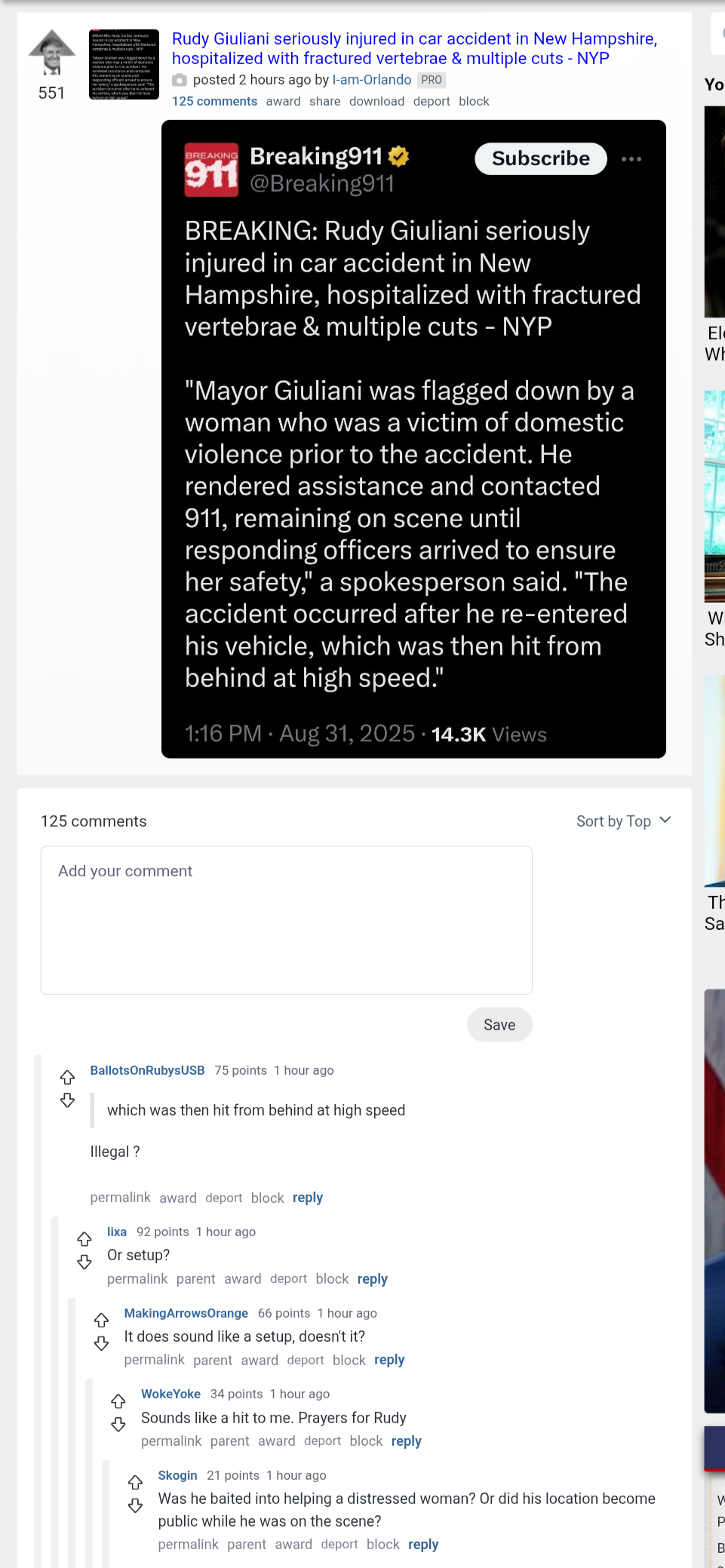725x1568 pixels.
Task: Click 'download' under the post title
Action: (376, 101)
